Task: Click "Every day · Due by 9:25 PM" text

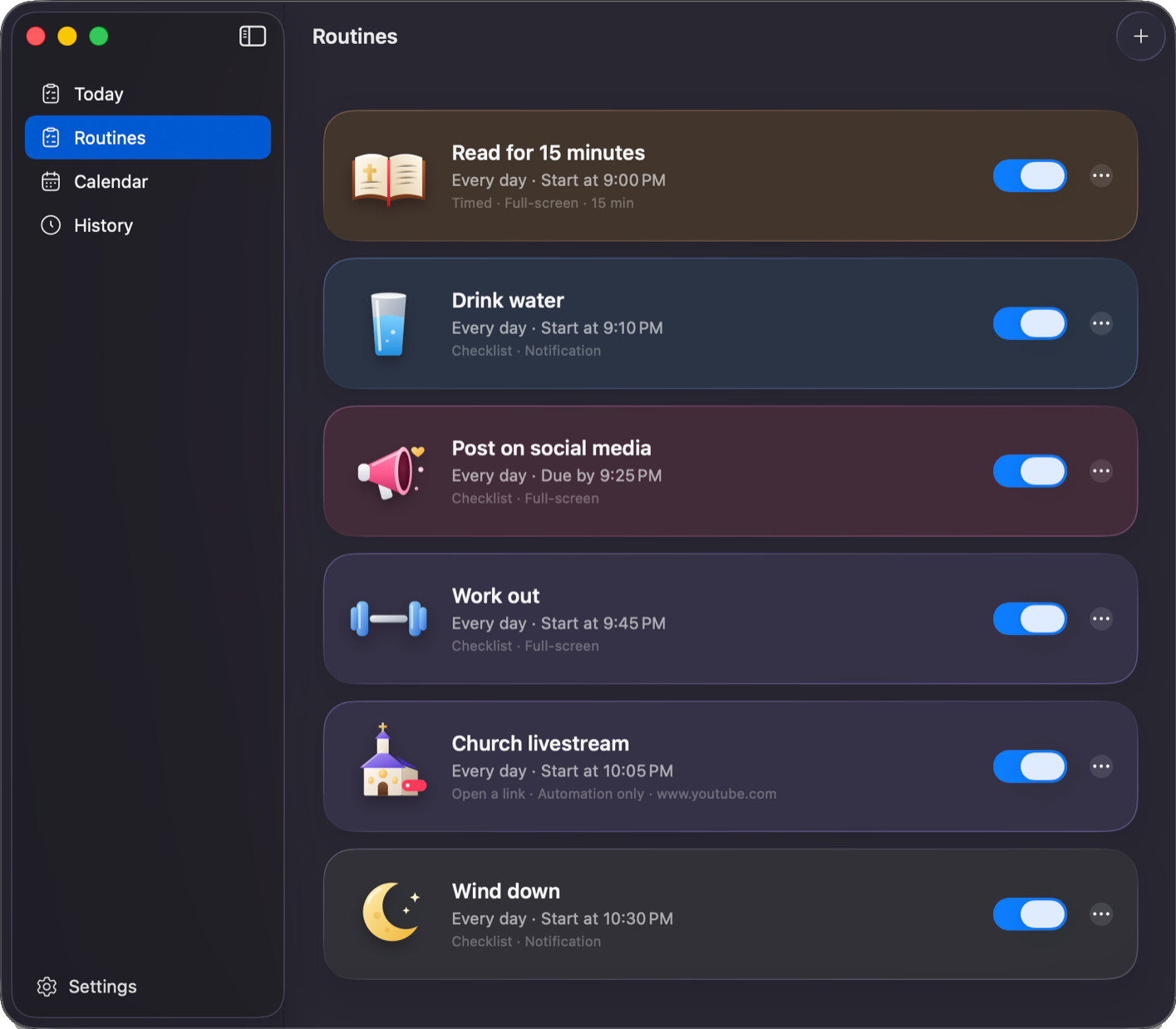Action: (x=557, y=475)
